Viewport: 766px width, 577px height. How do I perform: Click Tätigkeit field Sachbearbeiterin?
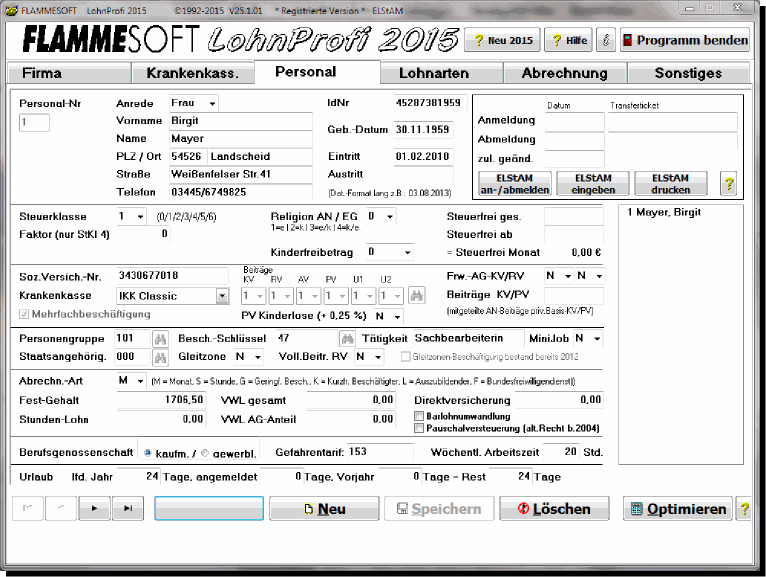tap(468, 338)
